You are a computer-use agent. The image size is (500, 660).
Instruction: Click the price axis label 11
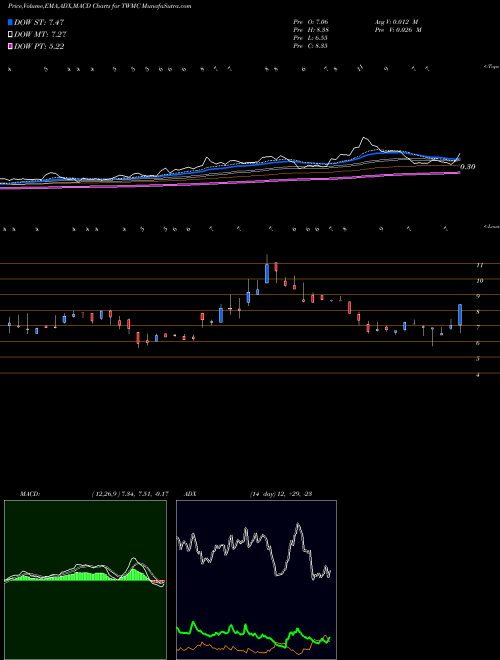[x=479, y=265]
